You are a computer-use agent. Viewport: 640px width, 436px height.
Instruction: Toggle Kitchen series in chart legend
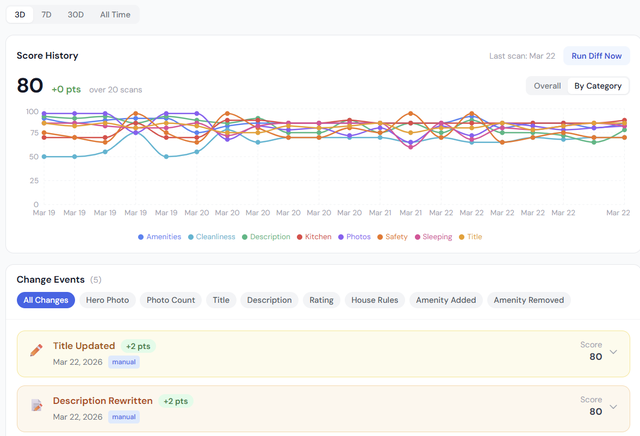[x=314, y=237]
